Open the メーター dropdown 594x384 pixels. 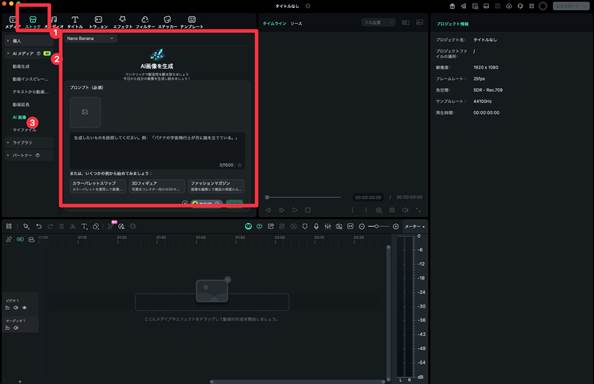[x=414, y=226]
